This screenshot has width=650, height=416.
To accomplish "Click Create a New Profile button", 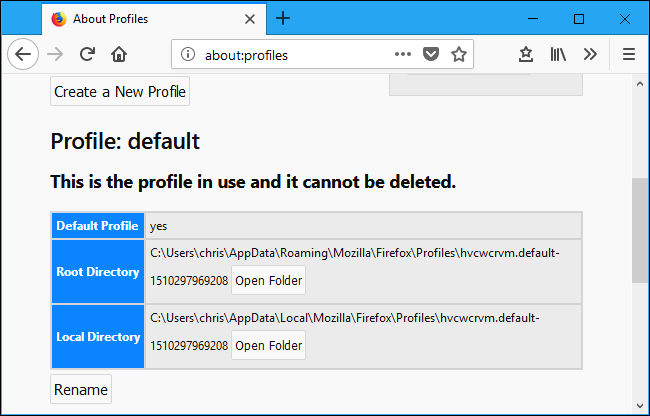I will [x=120, y=92].
